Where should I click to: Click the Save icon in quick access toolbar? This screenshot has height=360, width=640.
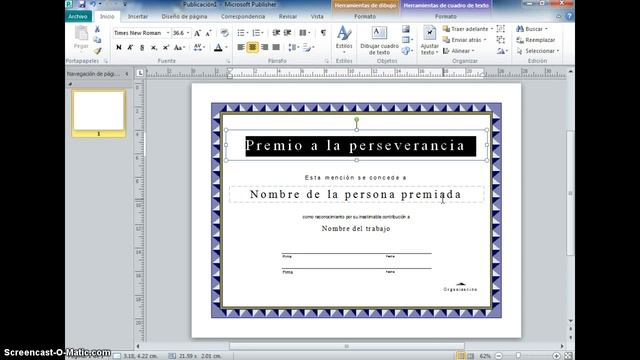click(82, 4)
